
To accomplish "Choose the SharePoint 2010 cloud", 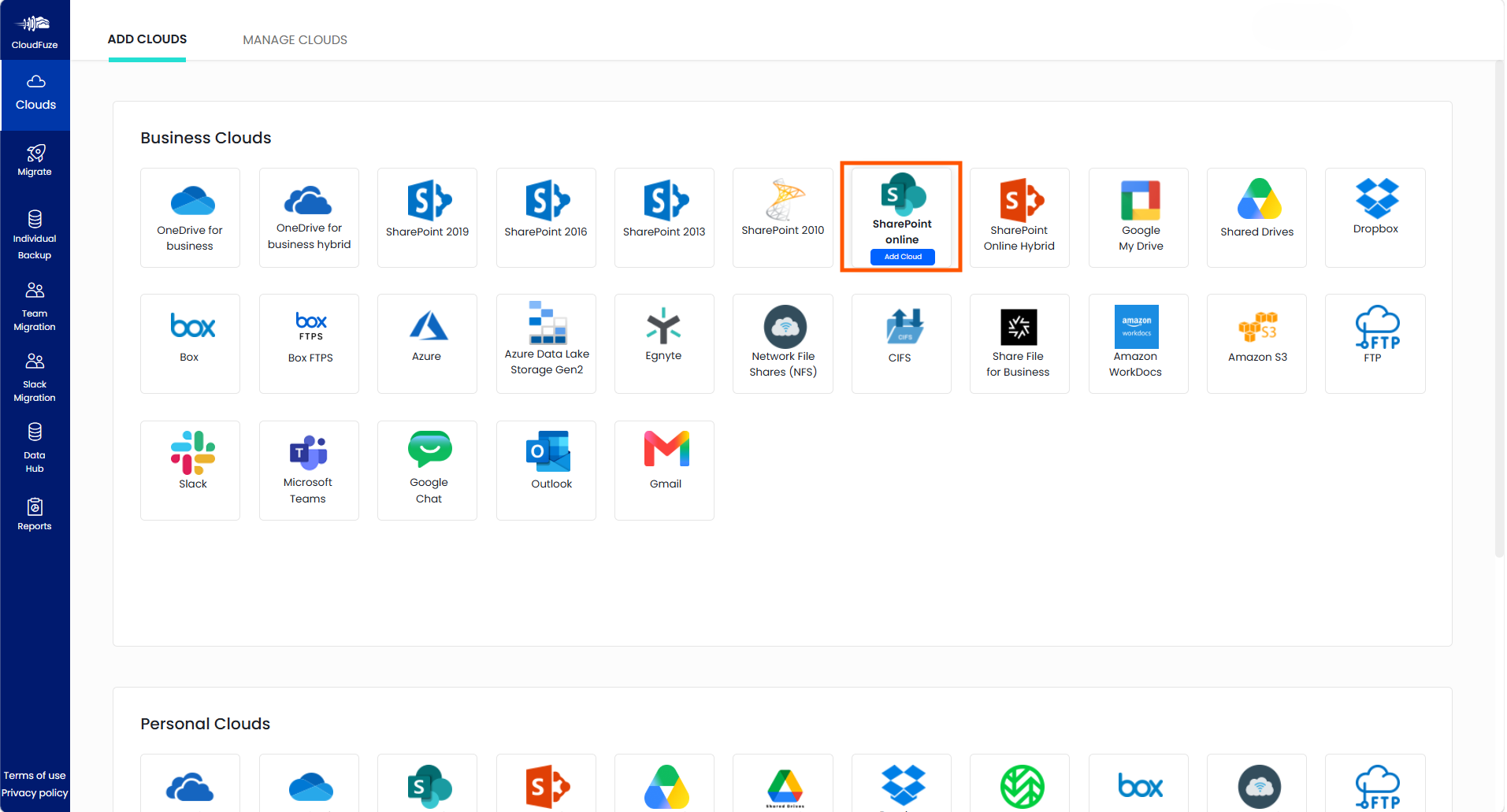I will point(783,217).
